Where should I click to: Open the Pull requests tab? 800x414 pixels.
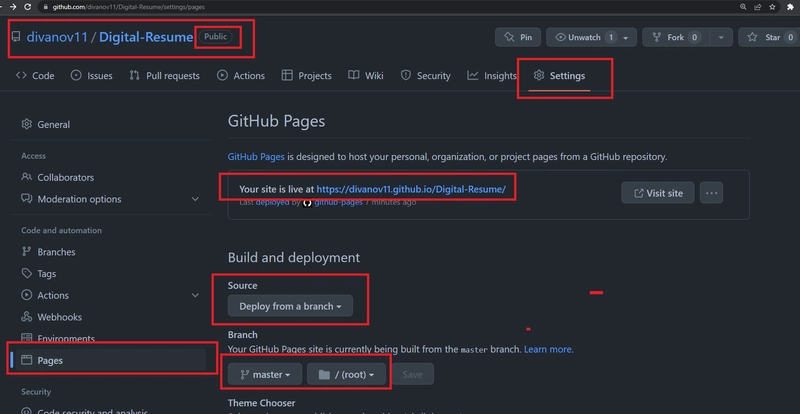click(164, 76)
